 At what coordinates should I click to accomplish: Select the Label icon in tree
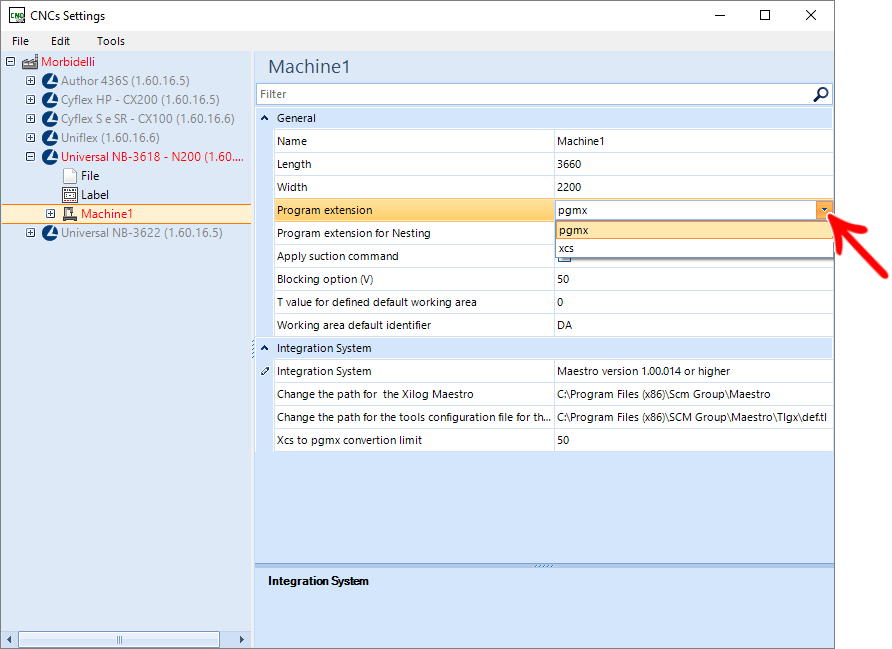click(70, 195)
